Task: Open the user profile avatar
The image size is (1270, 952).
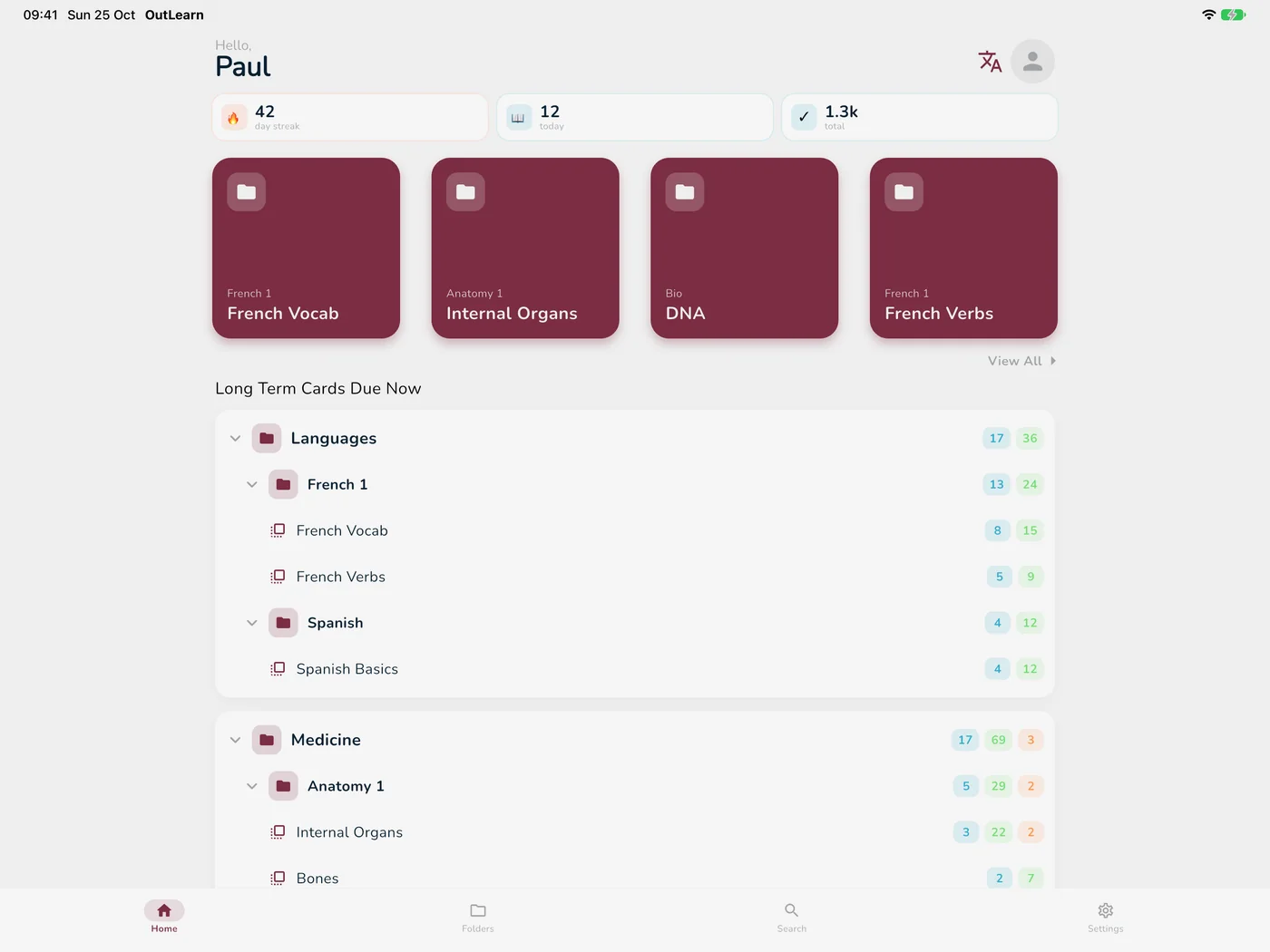Action: point(1032,62)
